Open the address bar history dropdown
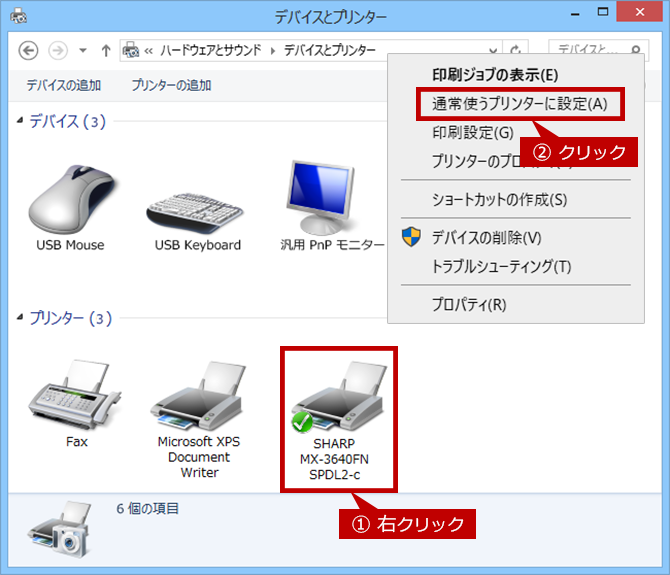The image size is (670, 575). 493,50
